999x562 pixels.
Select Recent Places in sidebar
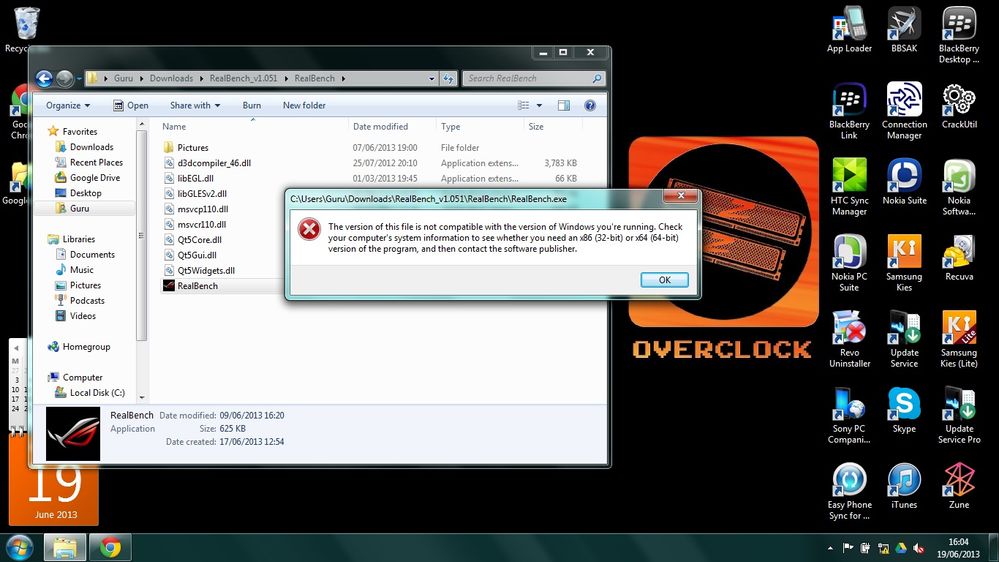(96, 162)
